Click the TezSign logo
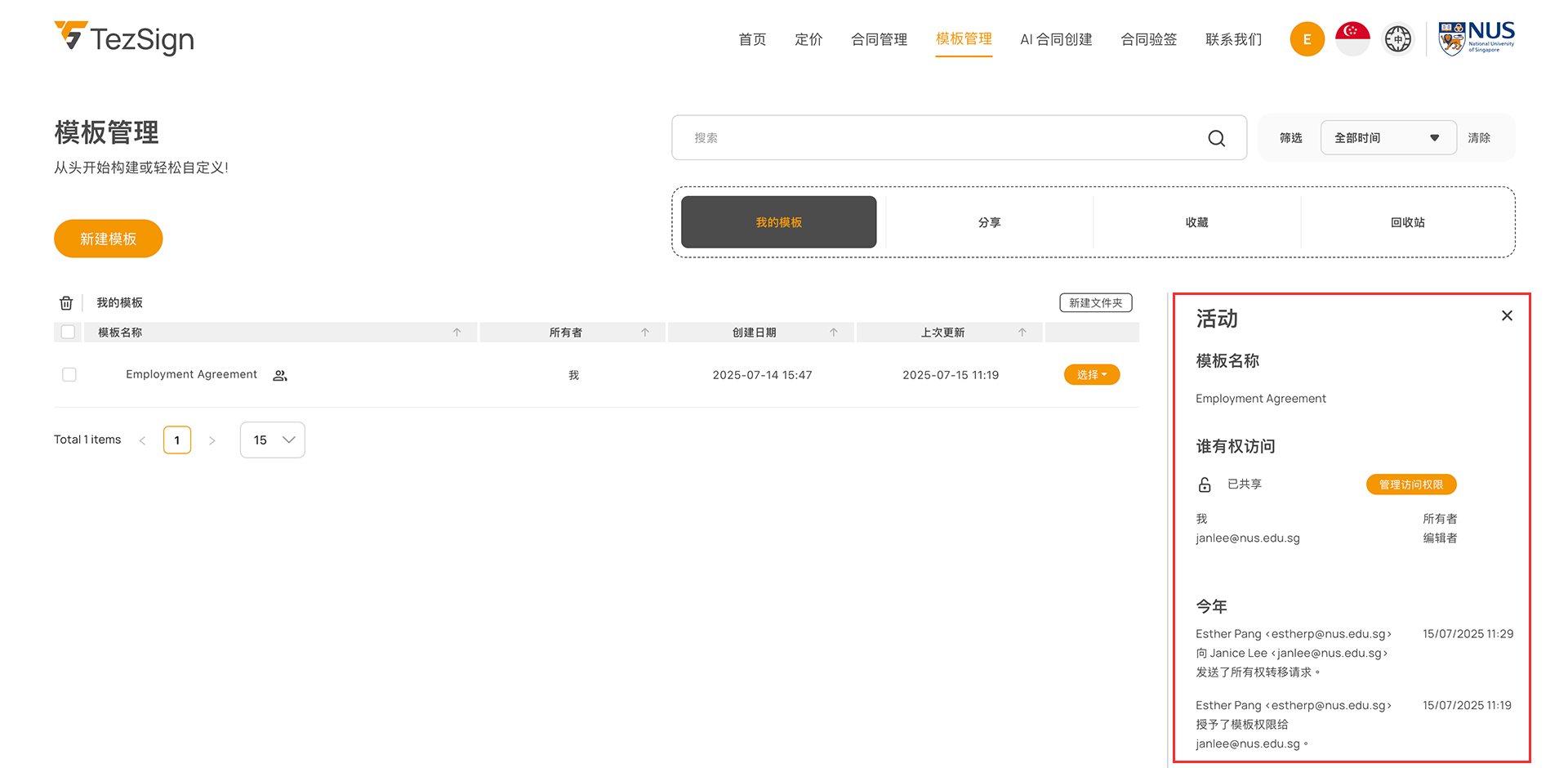This screenshot has height=768, width=1568. pos(124,38)
